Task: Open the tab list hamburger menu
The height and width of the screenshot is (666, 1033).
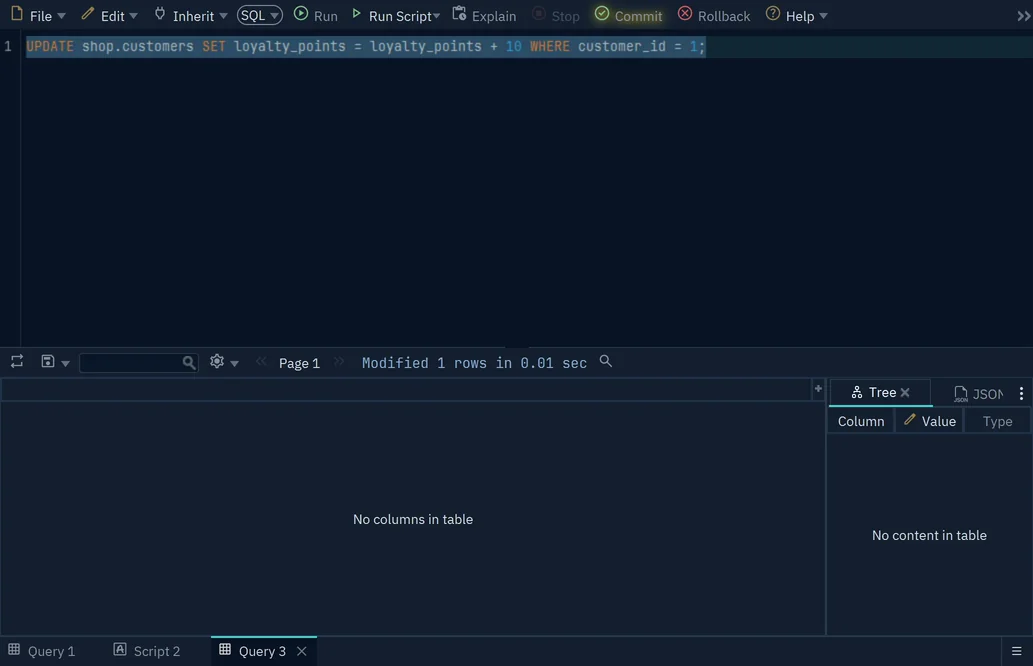Action: [x=1017, y=651]
